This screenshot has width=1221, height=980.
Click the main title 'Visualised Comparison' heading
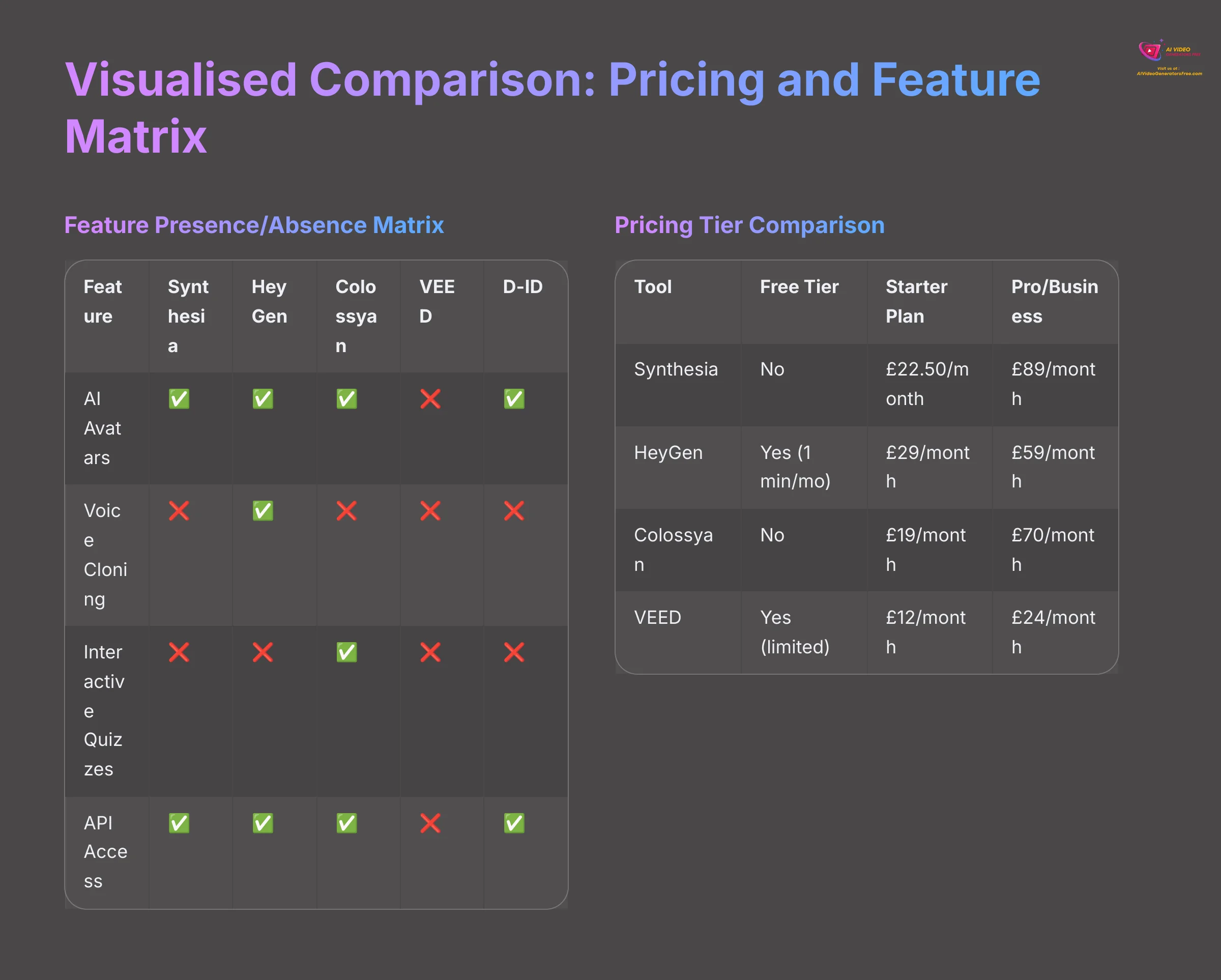click(552, 108)
